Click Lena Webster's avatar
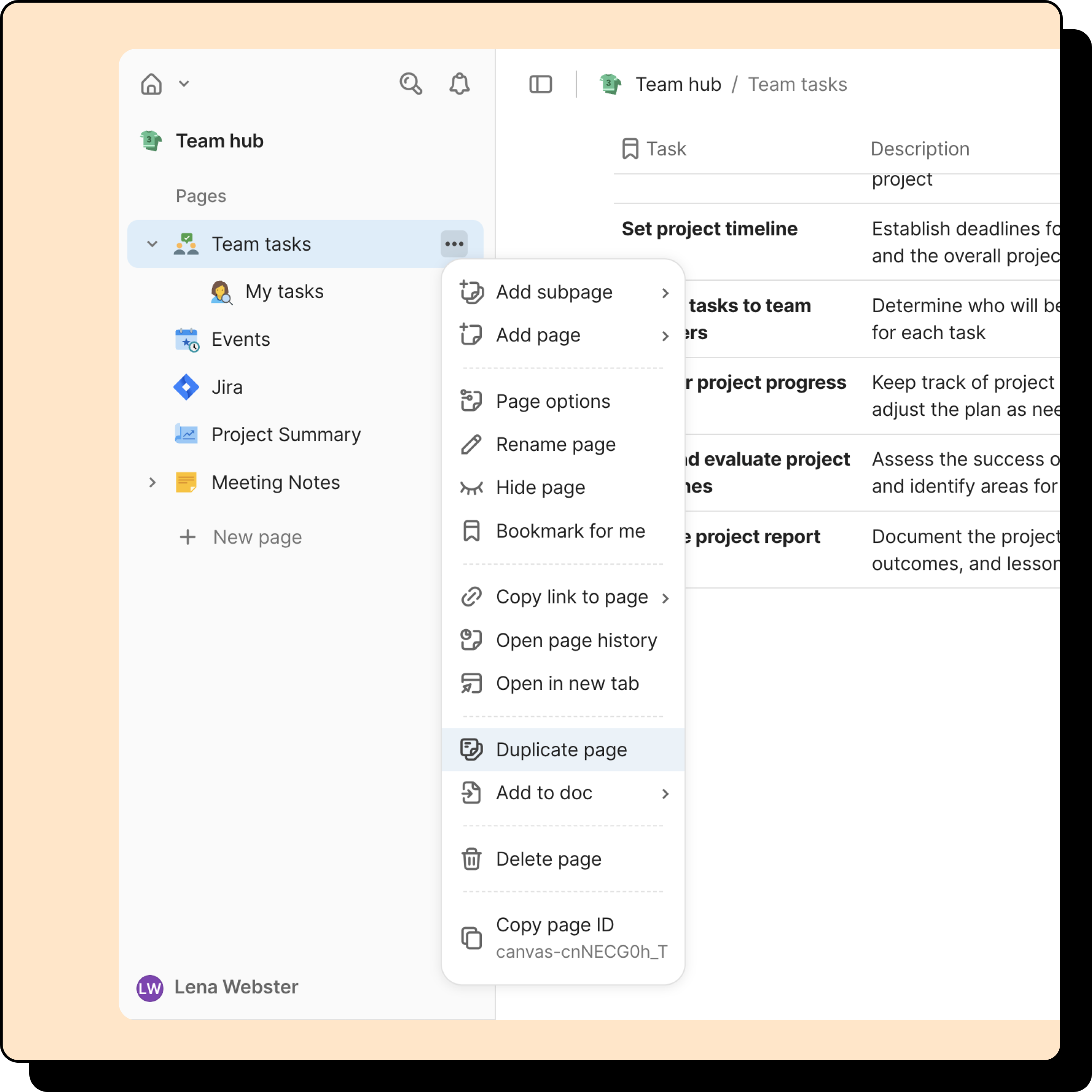This screenshot has height=1092, width=1092. tap(150, 987)
